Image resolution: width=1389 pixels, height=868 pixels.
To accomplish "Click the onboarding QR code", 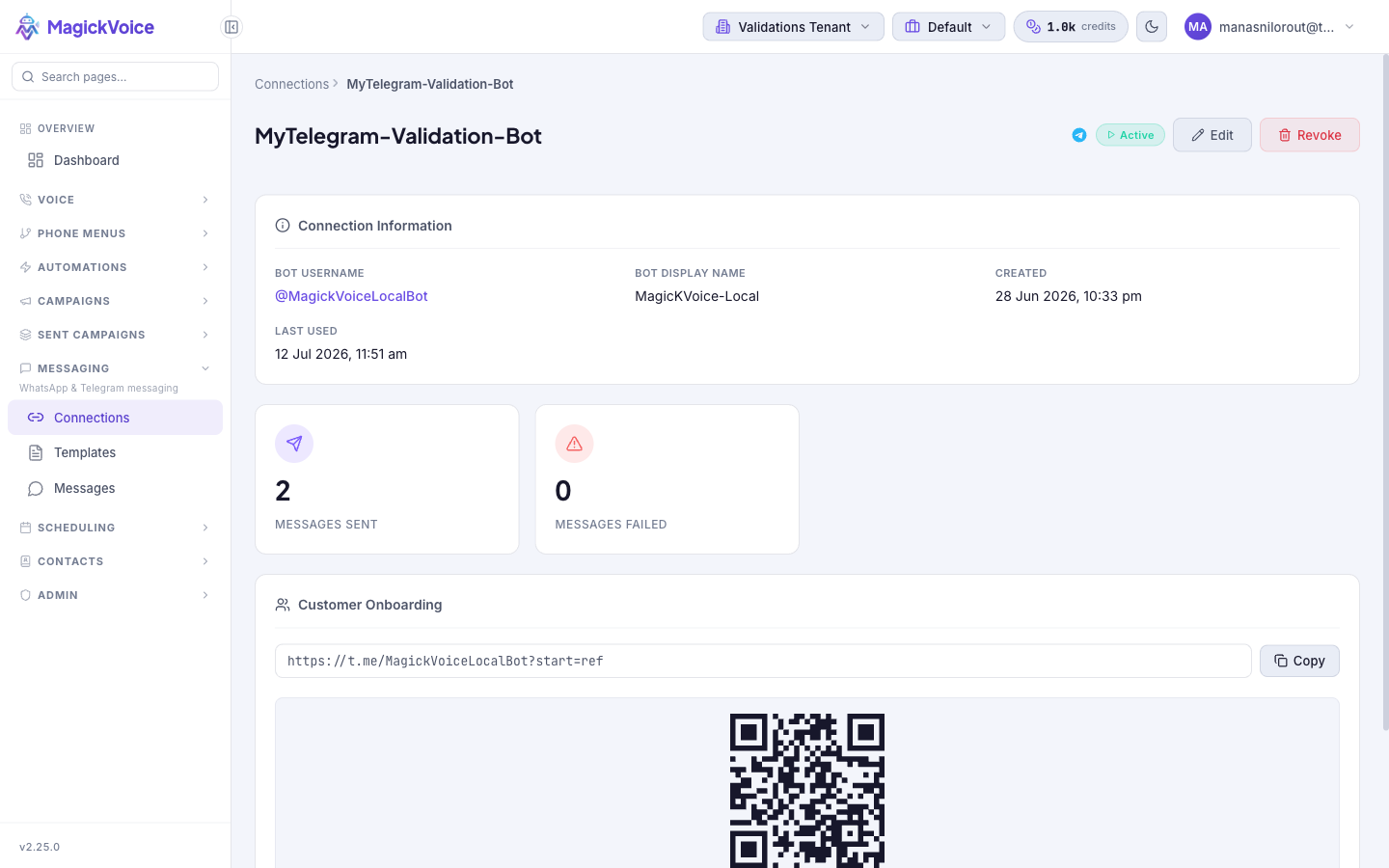I will pyautogui.click(x=807, y=791).
